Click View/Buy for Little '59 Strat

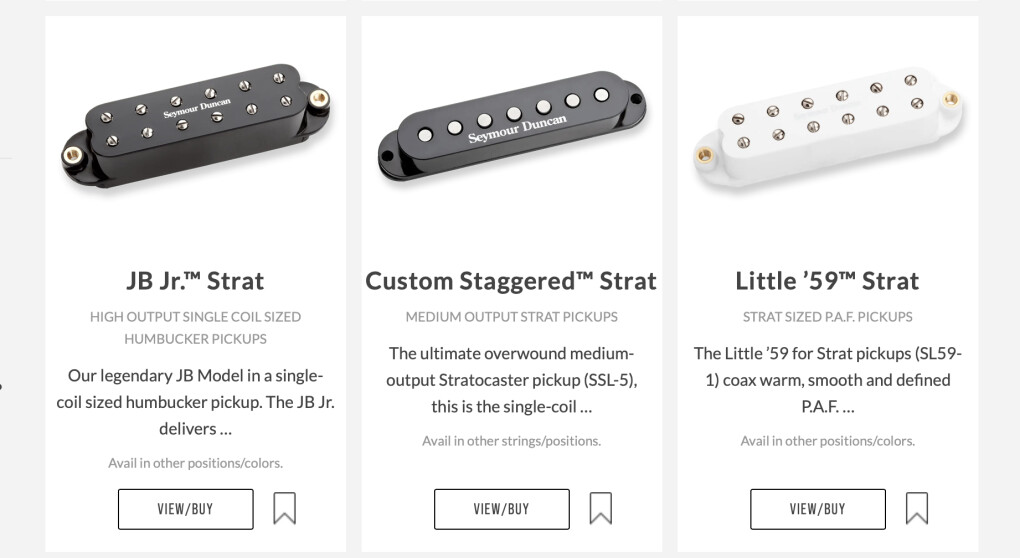[x=818, y=509]
